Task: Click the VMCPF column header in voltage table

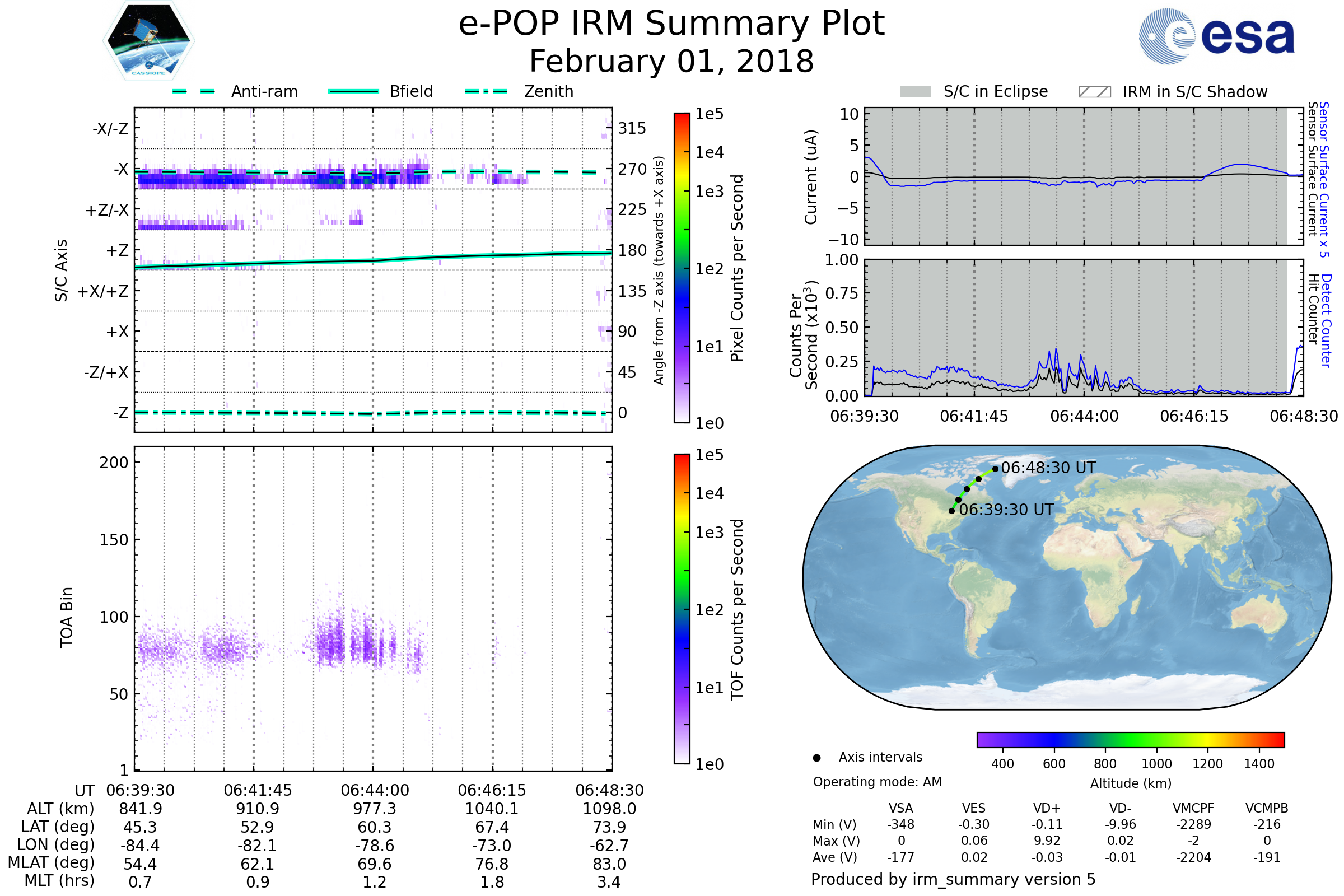Action: coord(1193,808)
